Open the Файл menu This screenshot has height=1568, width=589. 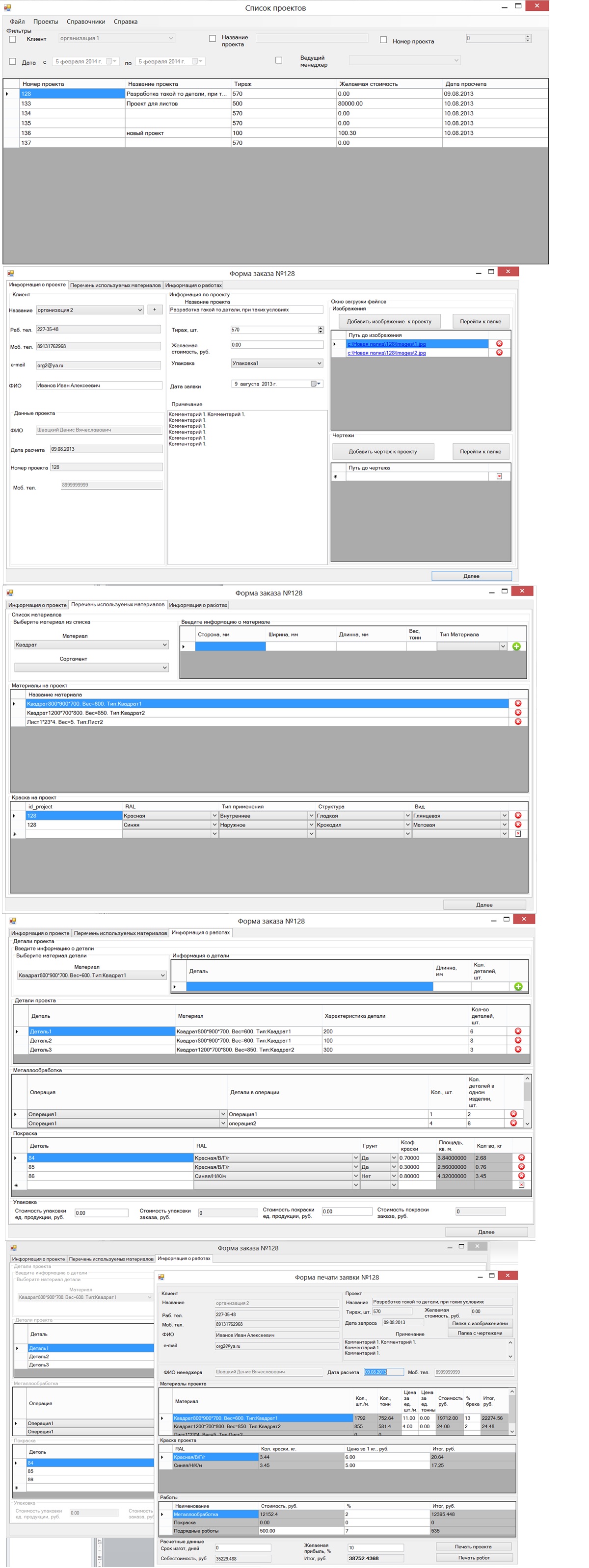[x=17, y=21]
